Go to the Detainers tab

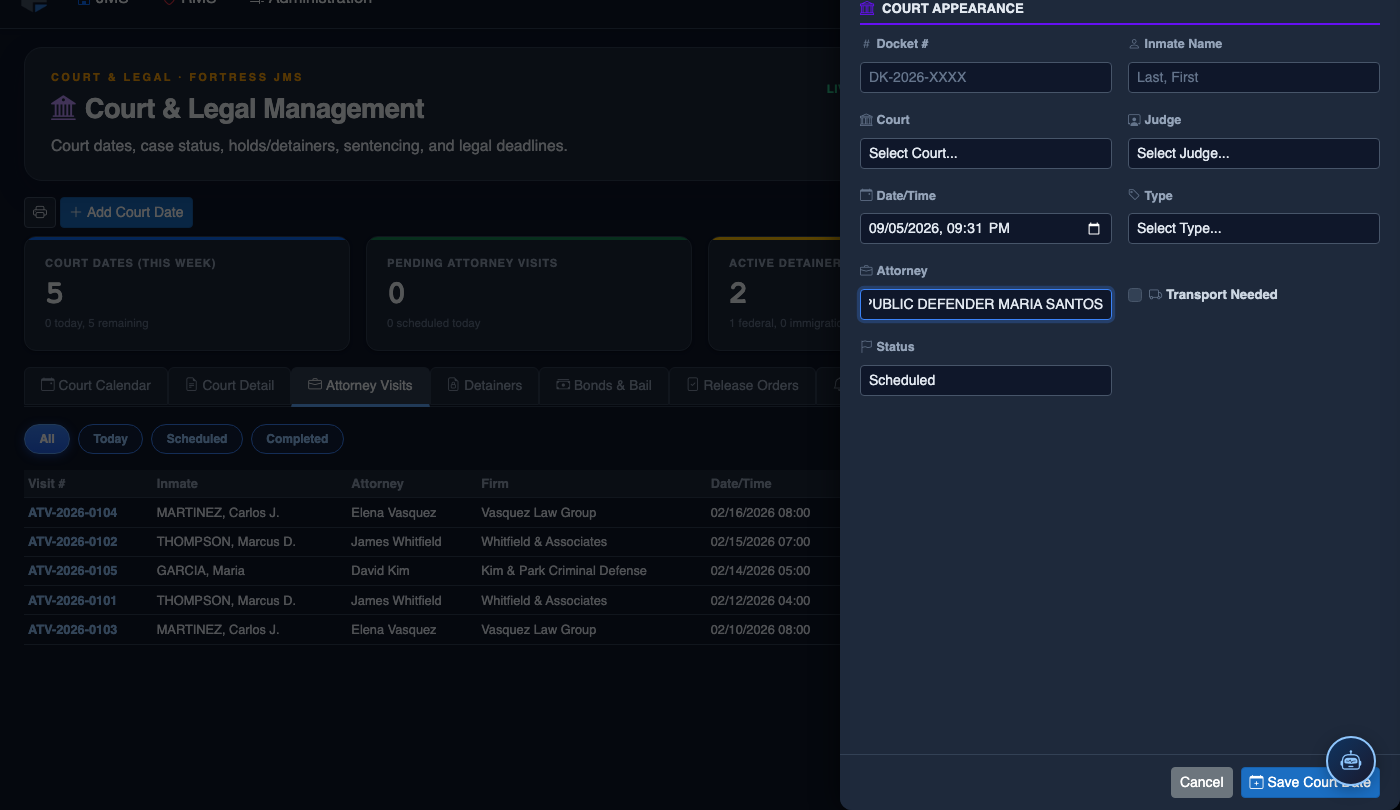pos(484,385)
